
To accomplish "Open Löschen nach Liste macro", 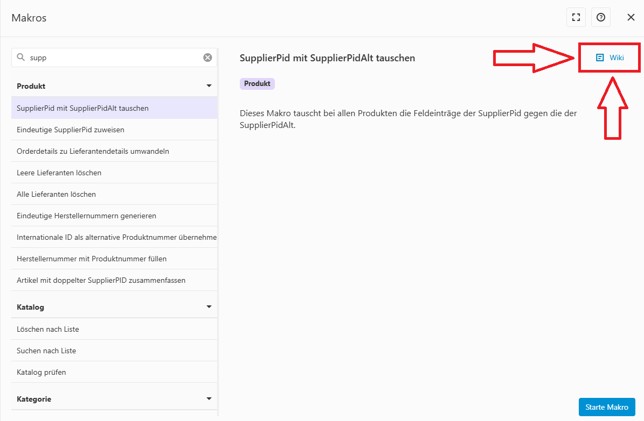I will click(48, 329).
